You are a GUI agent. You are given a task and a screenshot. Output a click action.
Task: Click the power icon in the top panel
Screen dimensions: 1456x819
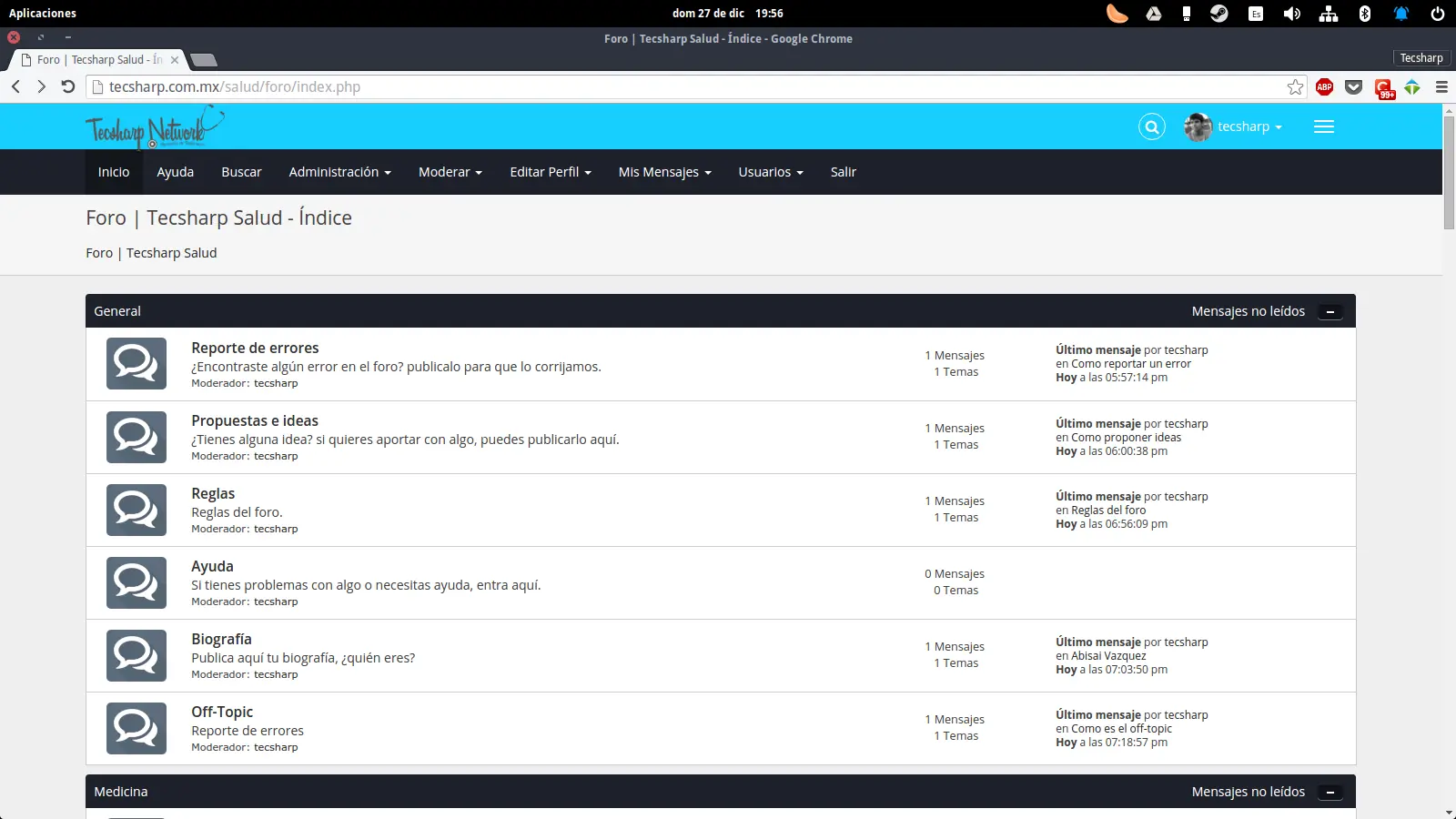[x=1438, y=14]
